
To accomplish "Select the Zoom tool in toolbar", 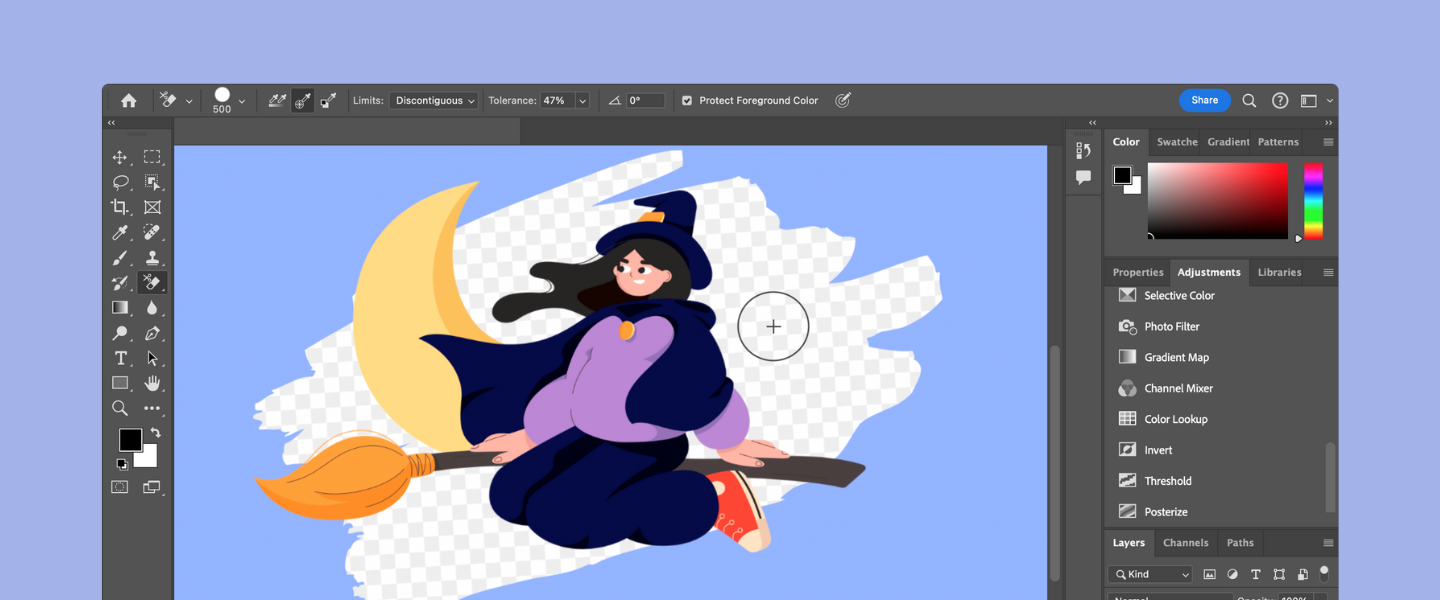I will (x=120, y=408).
